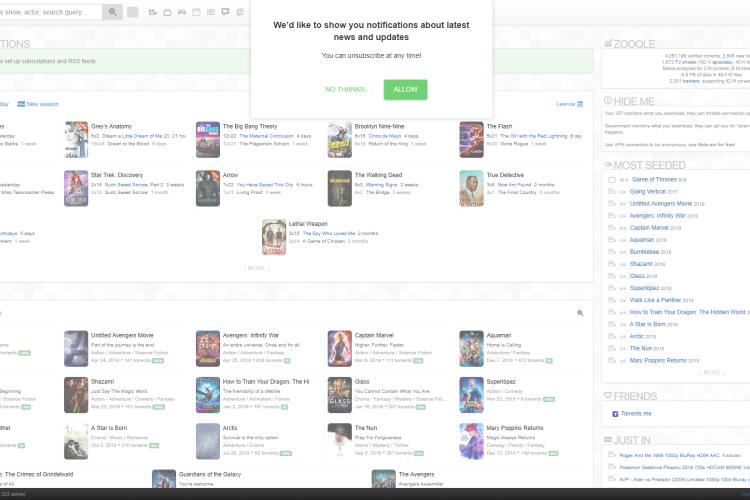Open The Maternal Conclusion episode link
This screenshot has width=750, height=500.
[266, 136]
